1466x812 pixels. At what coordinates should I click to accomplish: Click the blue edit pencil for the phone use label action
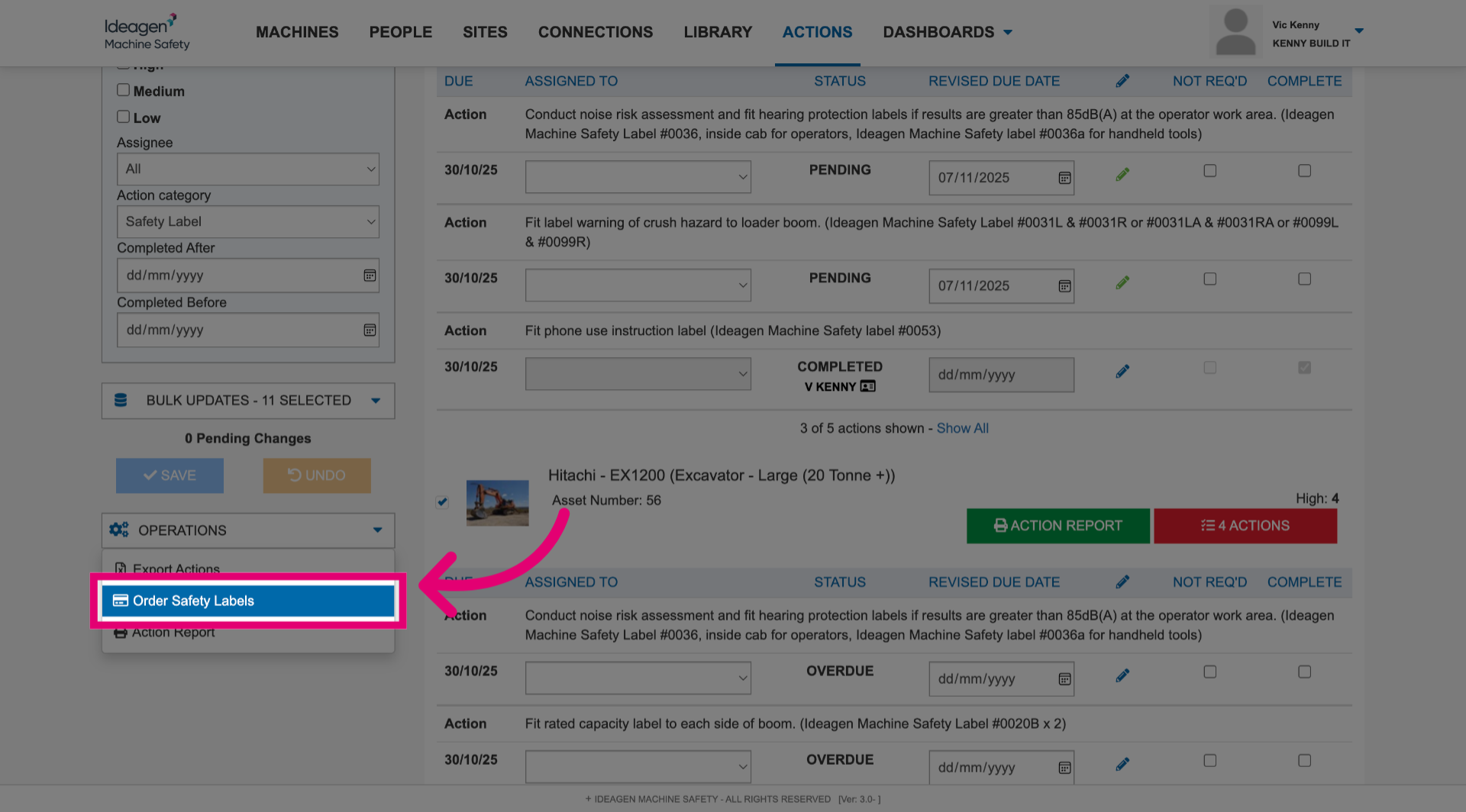[x=1122, y=372]
